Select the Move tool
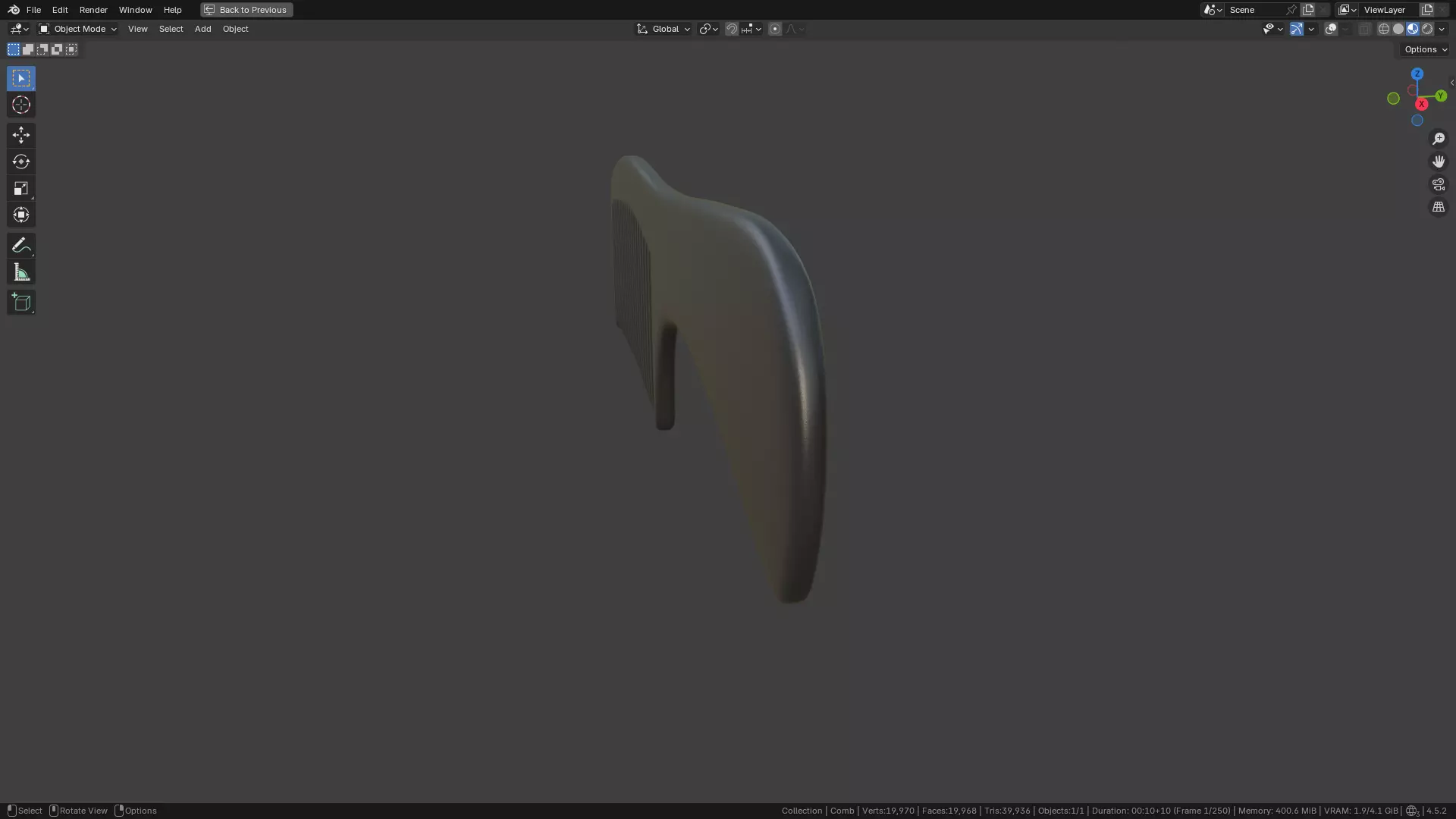Viewport: 1456px width, 819px height. [x=21, y=135]
